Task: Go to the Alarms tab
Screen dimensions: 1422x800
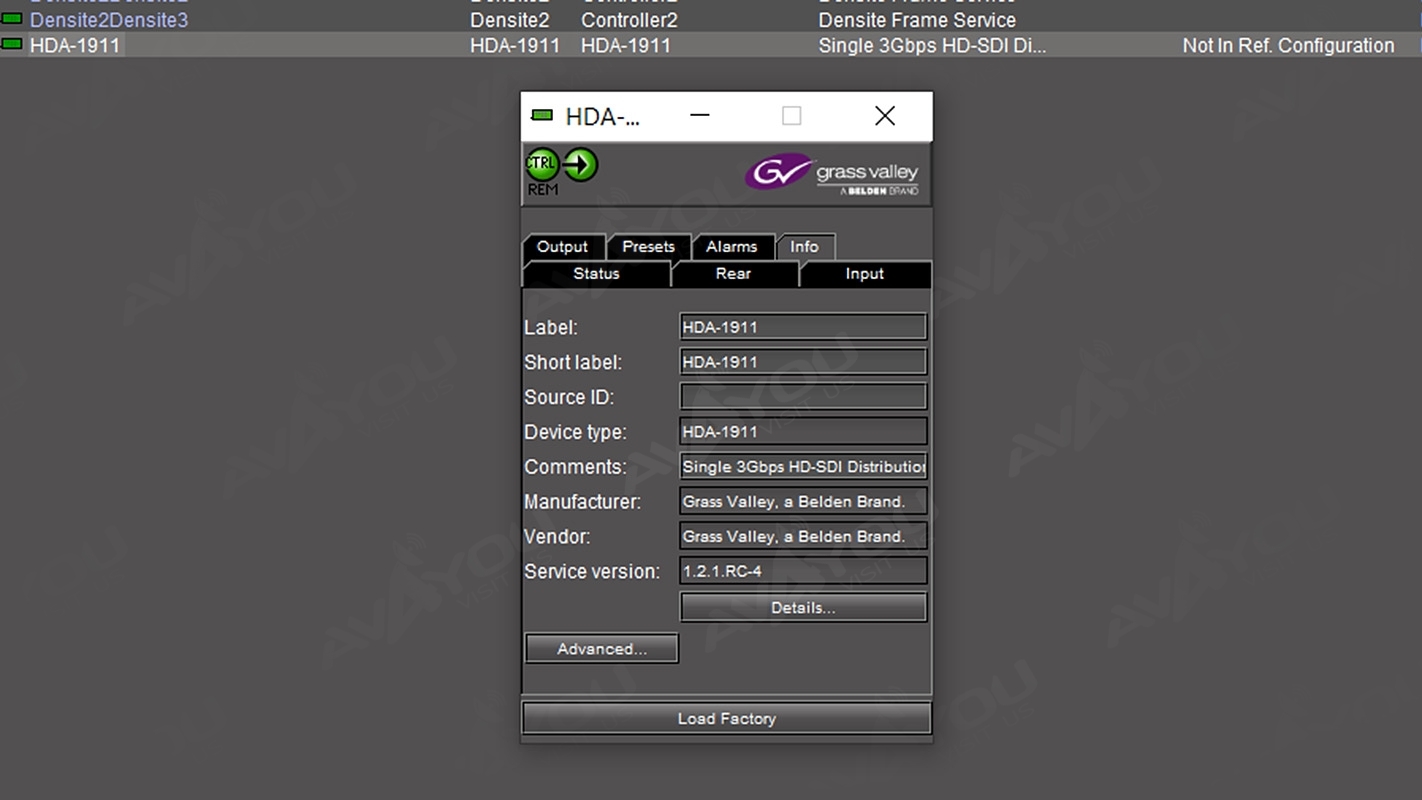Action: click(731, 247)
